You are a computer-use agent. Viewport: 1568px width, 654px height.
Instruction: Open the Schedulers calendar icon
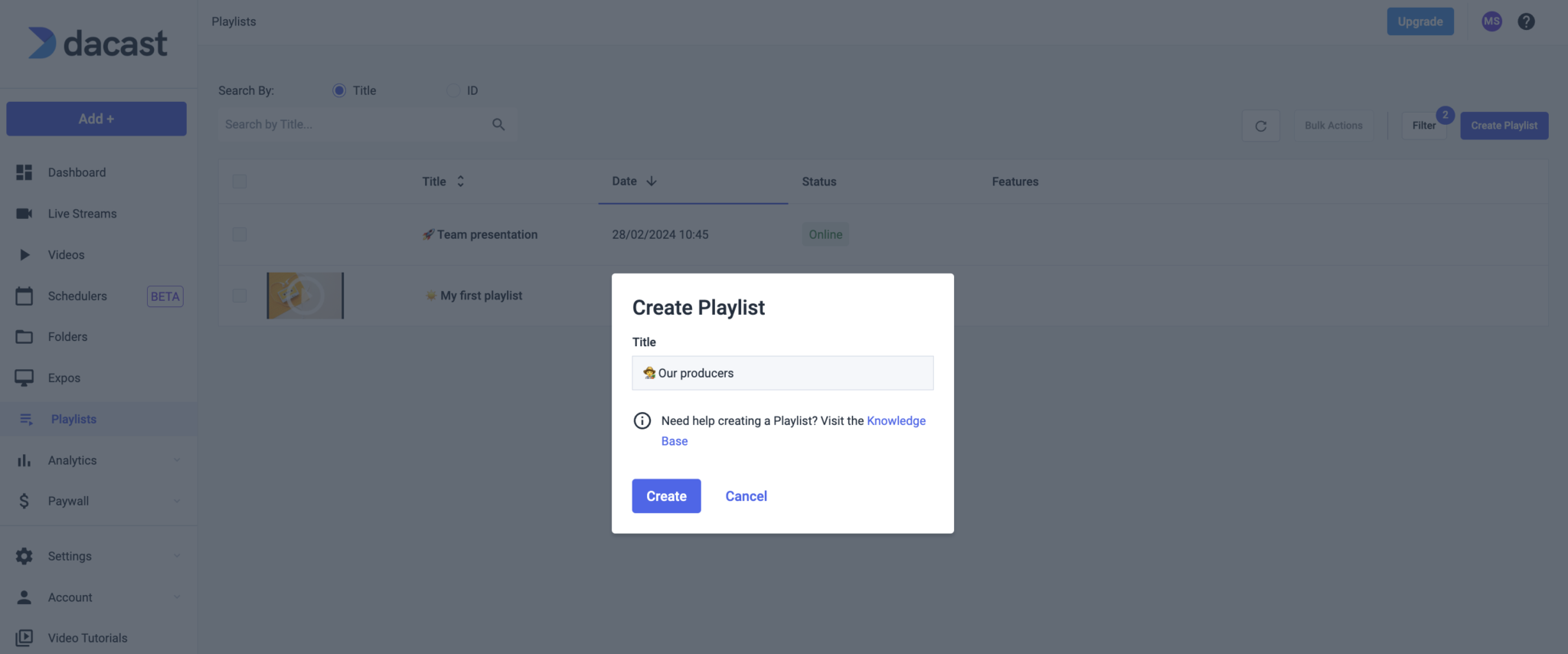point(24,296)
